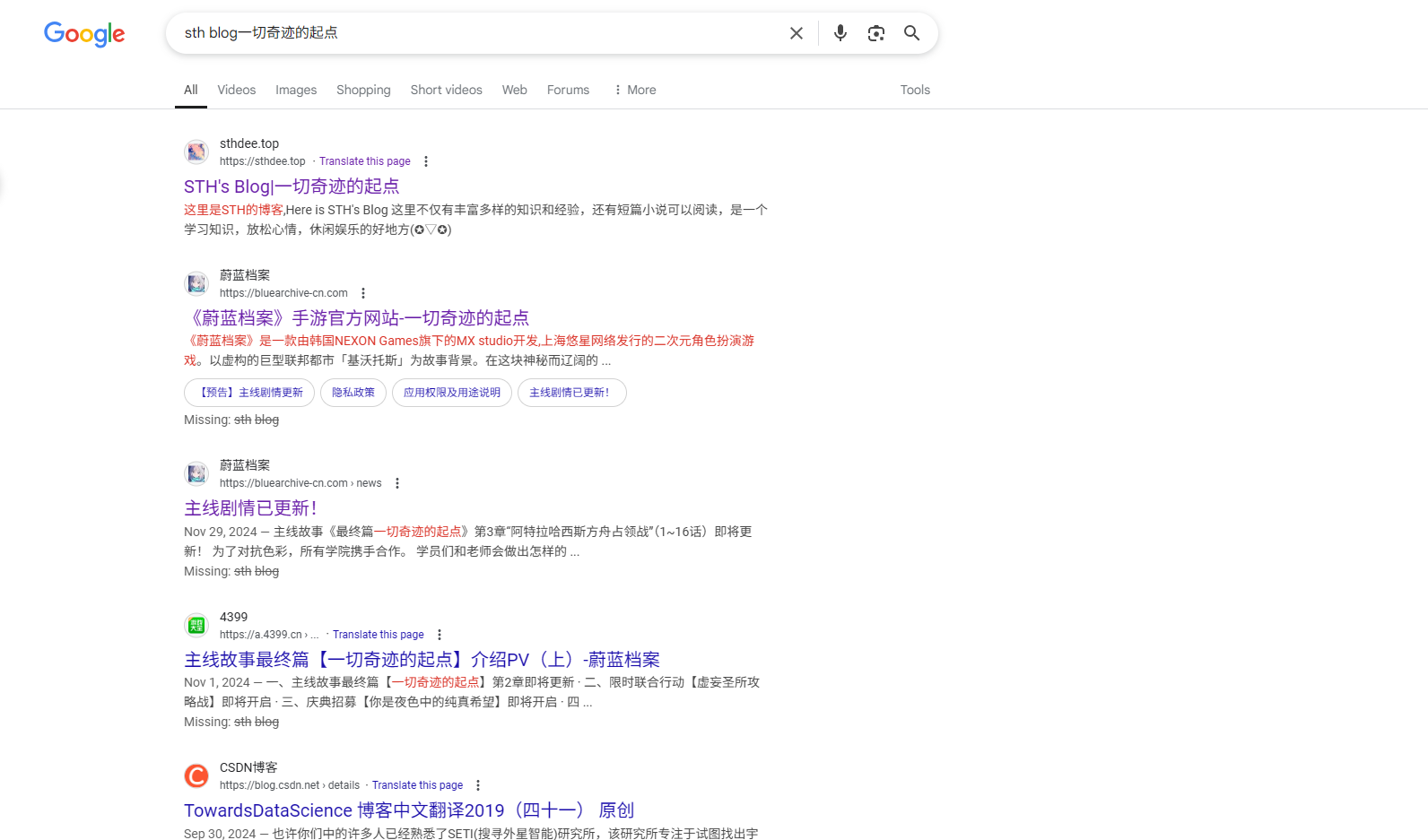
Task: Select the All results tab
Action: pos(191,90)
